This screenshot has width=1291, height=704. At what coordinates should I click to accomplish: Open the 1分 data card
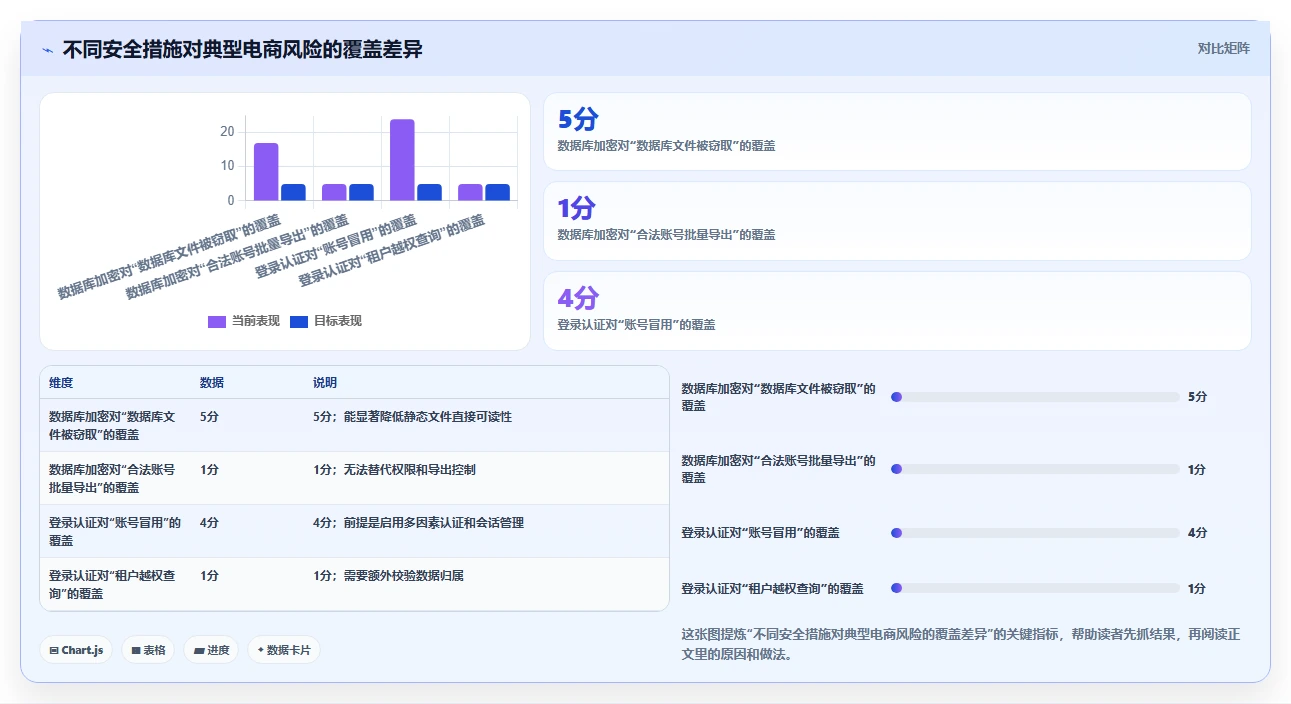click(897, 221)
